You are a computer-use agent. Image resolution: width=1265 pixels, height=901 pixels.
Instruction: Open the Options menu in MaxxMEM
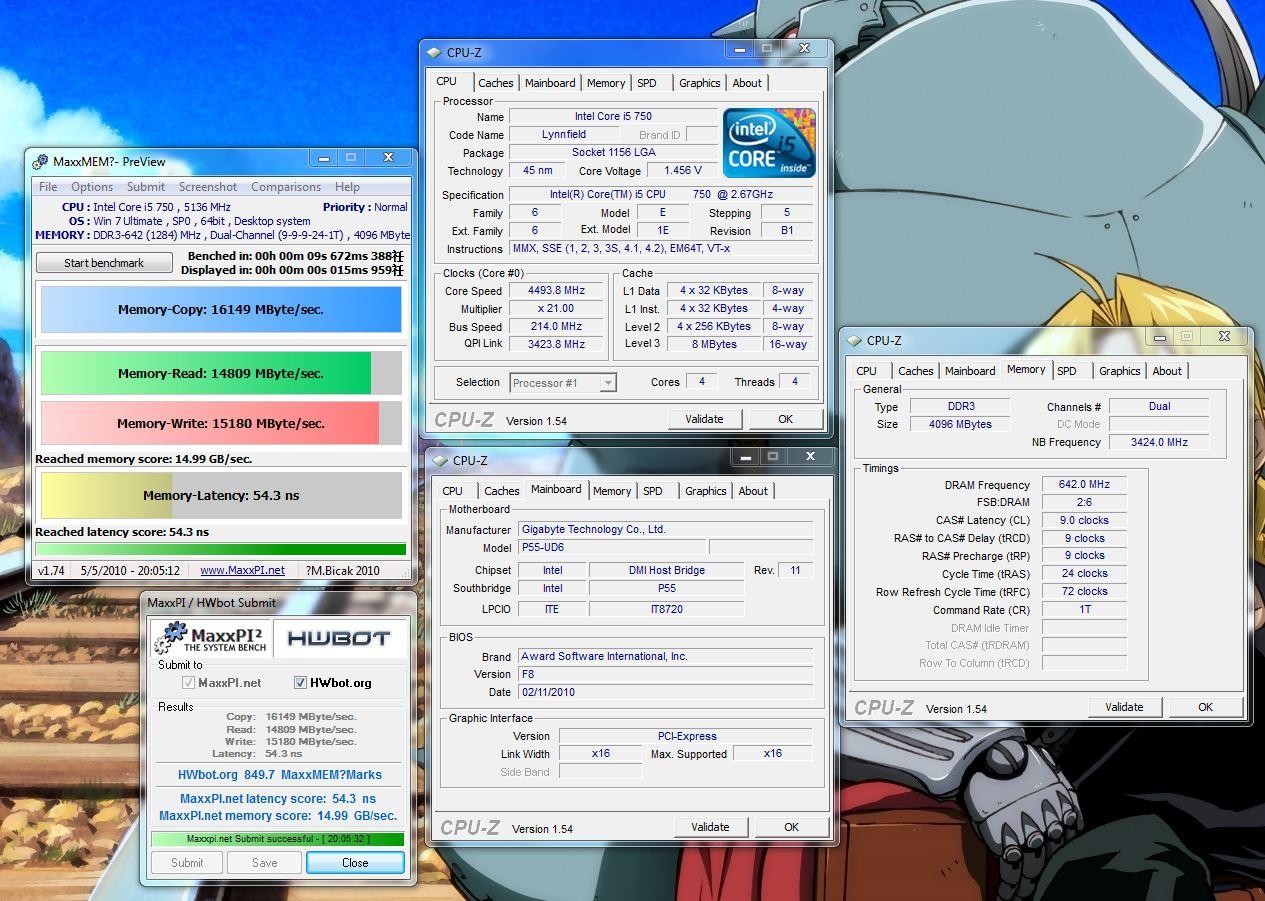[x=92, y=187]
